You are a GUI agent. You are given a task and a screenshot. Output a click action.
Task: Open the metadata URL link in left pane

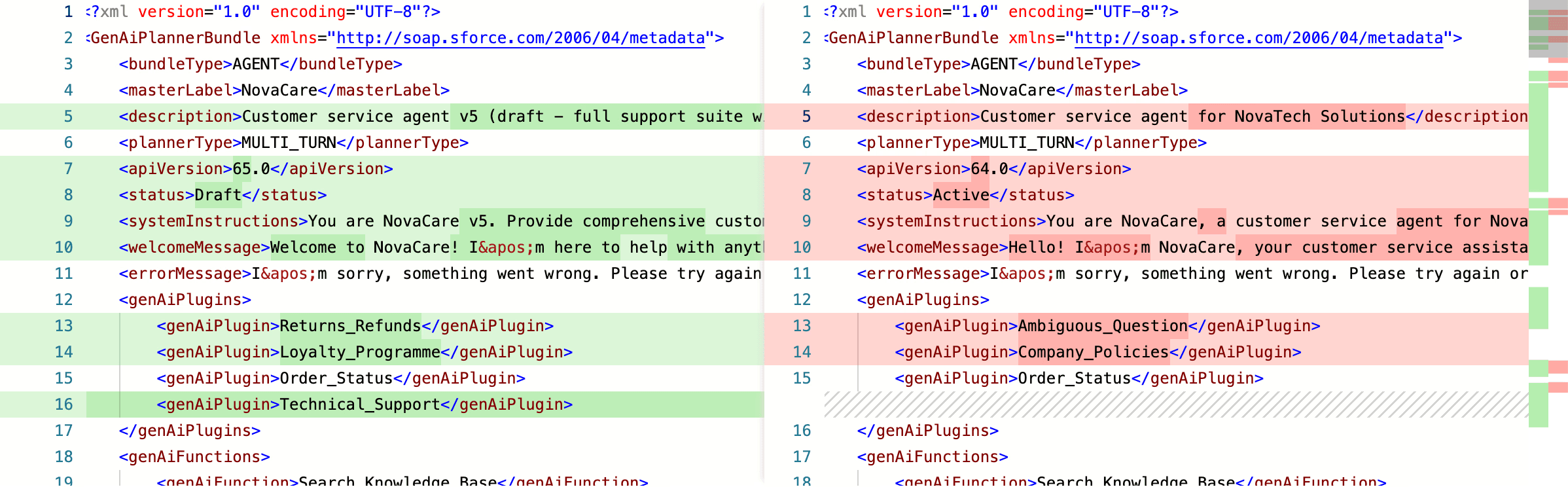[x=521, y=38]
